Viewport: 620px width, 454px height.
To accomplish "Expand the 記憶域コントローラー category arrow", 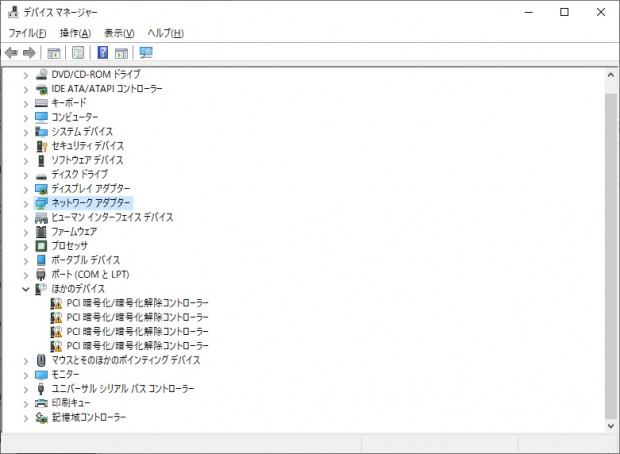I will click(x=26, y=418).
